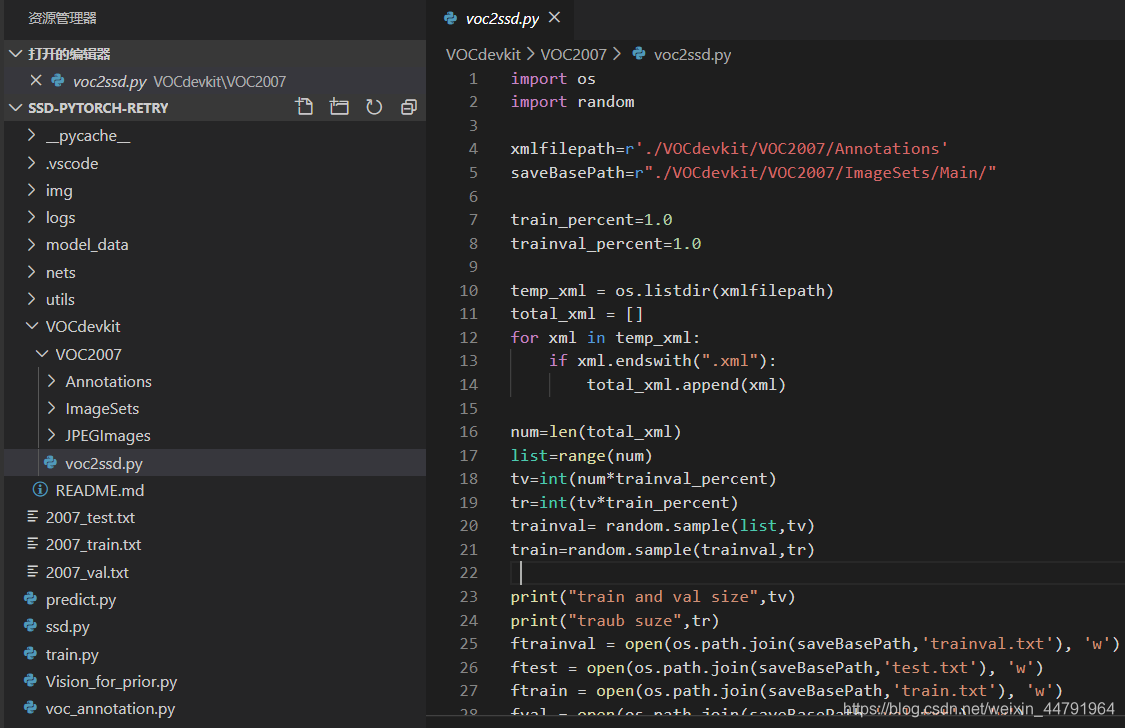The image size is (1125, 728).
Task: Click the New File icon in explorer header
Action: [x=304, y=108]
